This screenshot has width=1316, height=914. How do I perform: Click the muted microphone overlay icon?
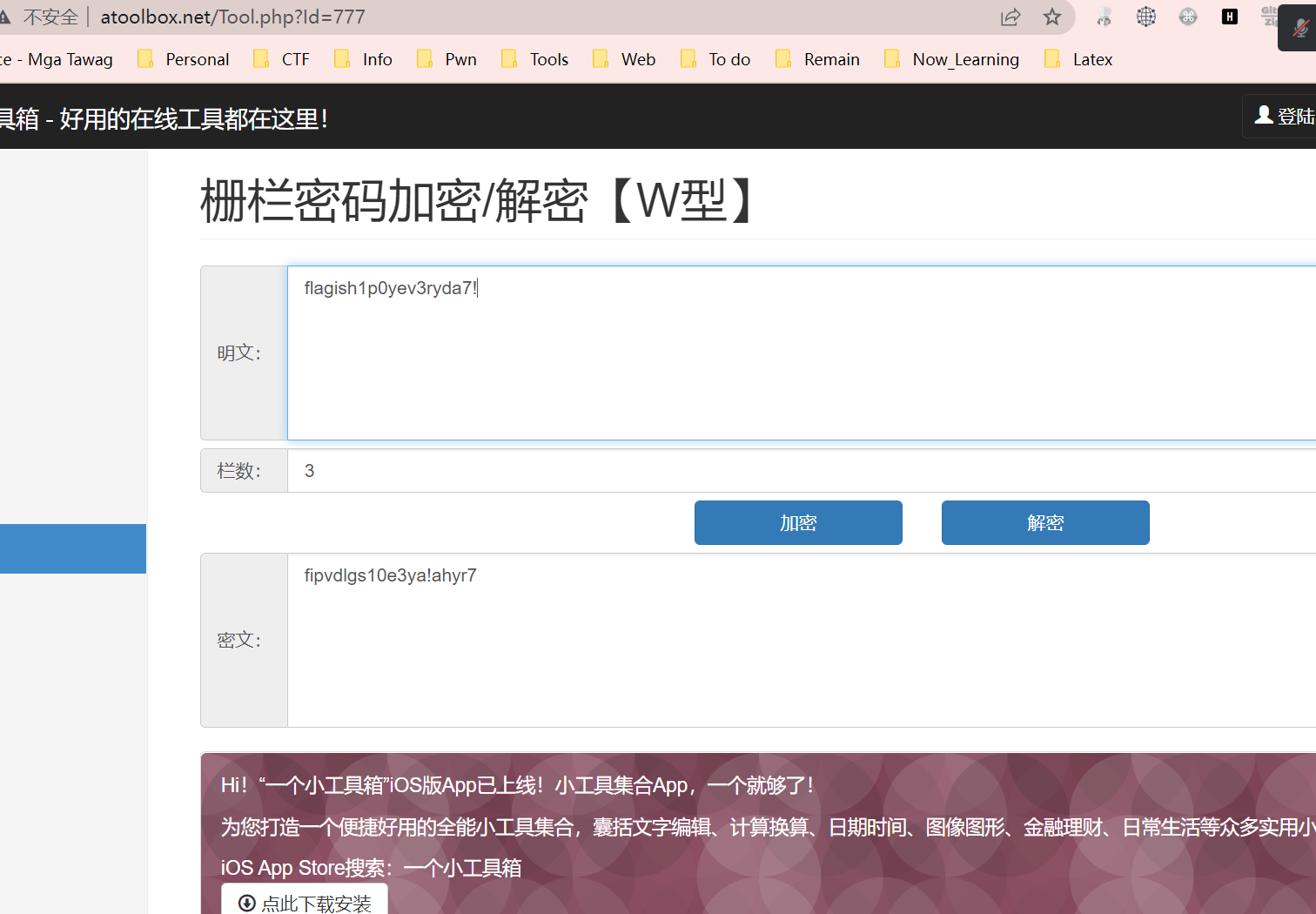click(x=1299, y=29)
